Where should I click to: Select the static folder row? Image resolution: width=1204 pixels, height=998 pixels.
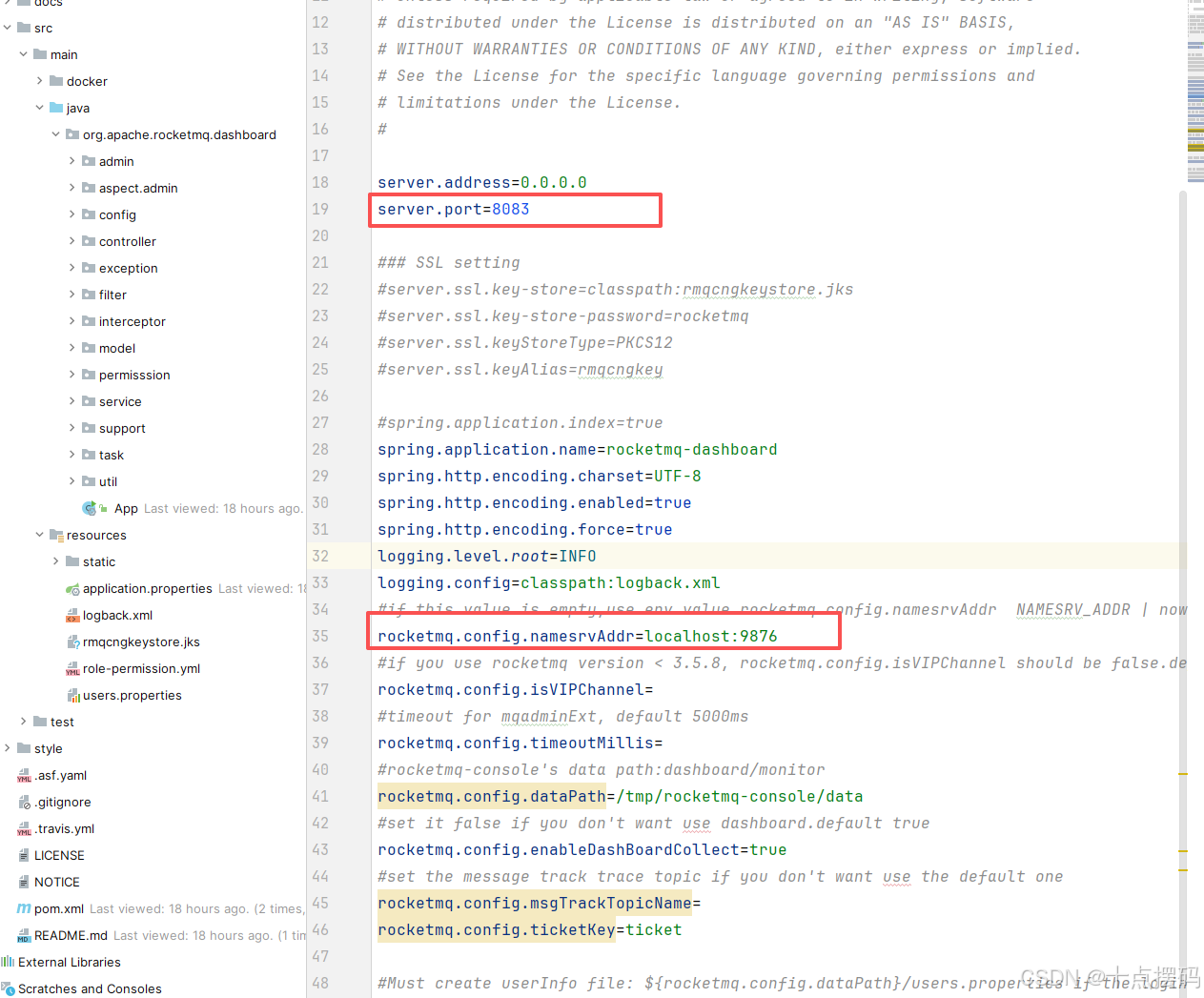pyautogui.click(x=153, y=561)
